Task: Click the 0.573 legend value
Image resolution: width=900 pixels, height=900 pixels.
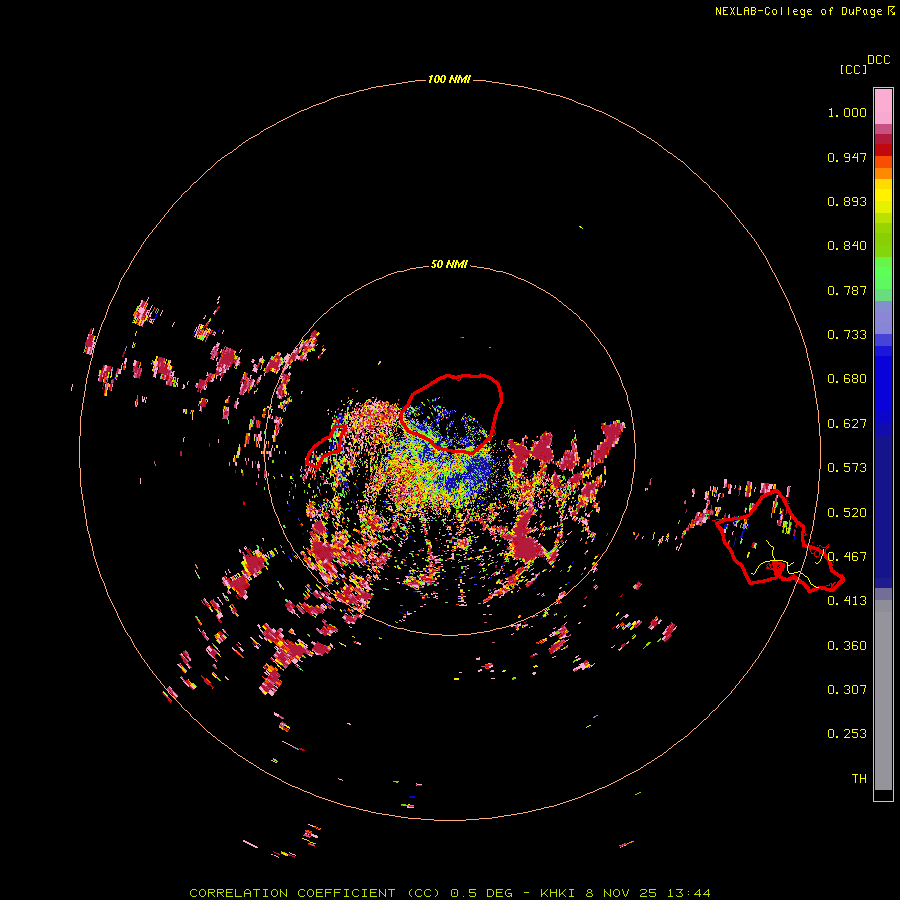Action: (847, 468)
